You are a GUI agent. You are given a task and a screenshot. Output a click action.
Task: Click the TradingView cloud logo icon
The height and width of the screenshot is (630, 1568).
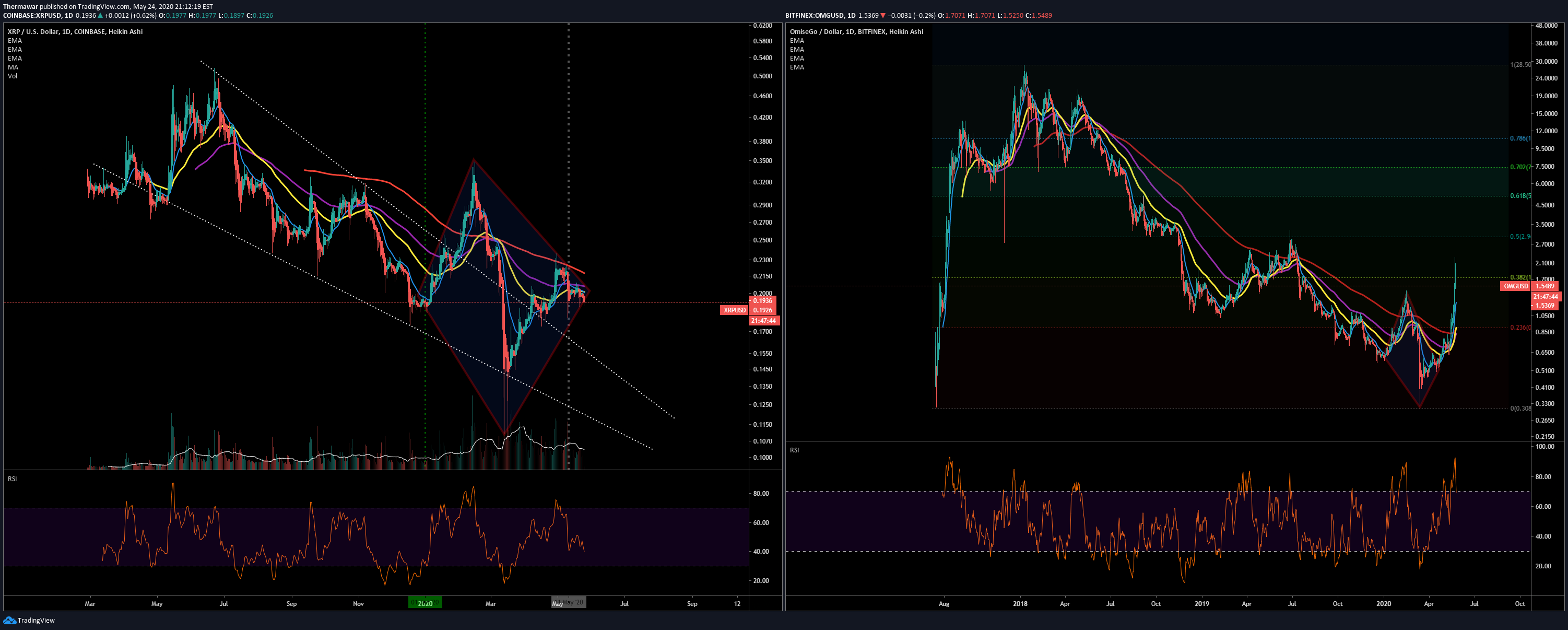click(x=9, y=620)
